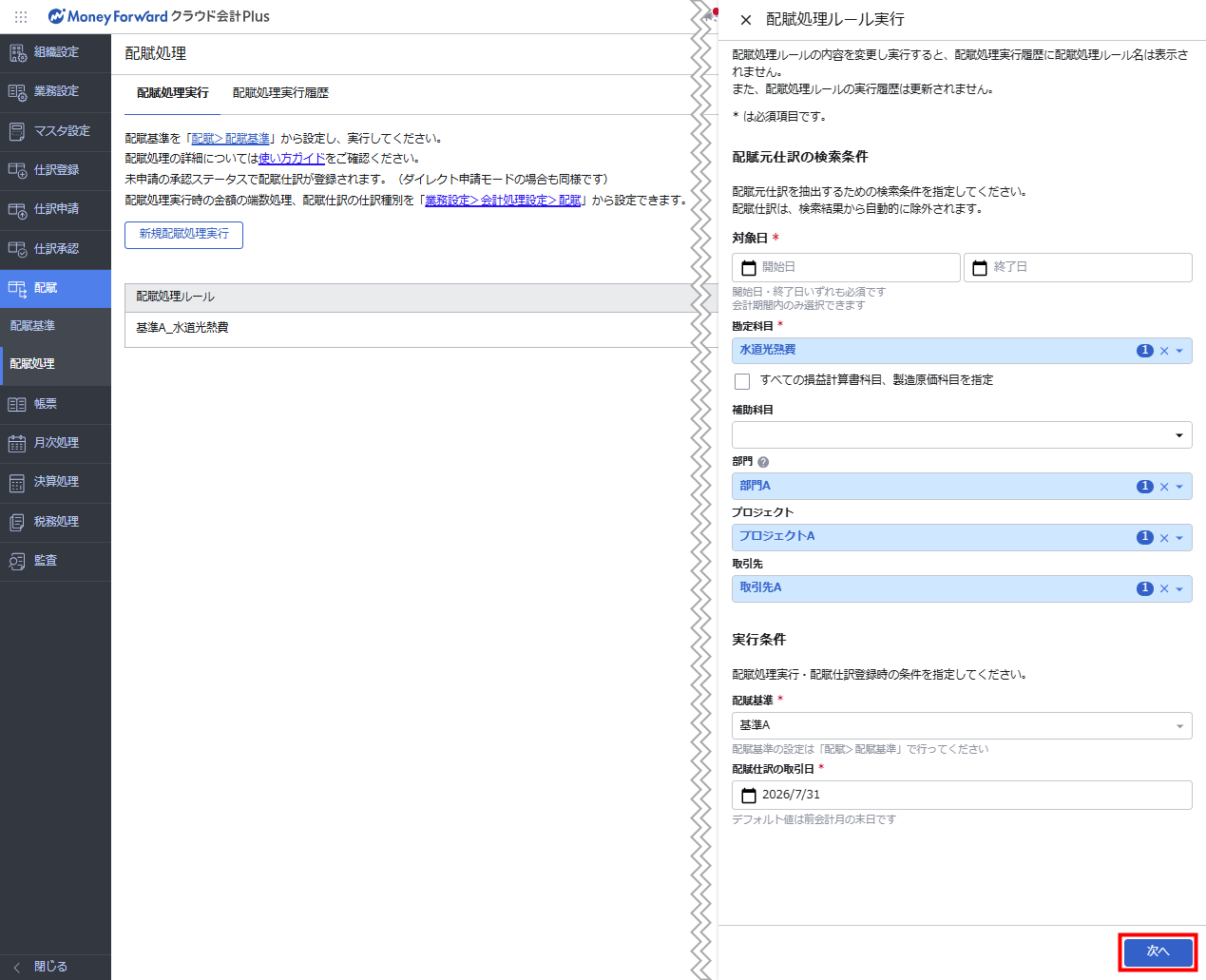Collapse sidebar with 閉じる chevron
1206x980 pixels.
[x=17, y=967]
